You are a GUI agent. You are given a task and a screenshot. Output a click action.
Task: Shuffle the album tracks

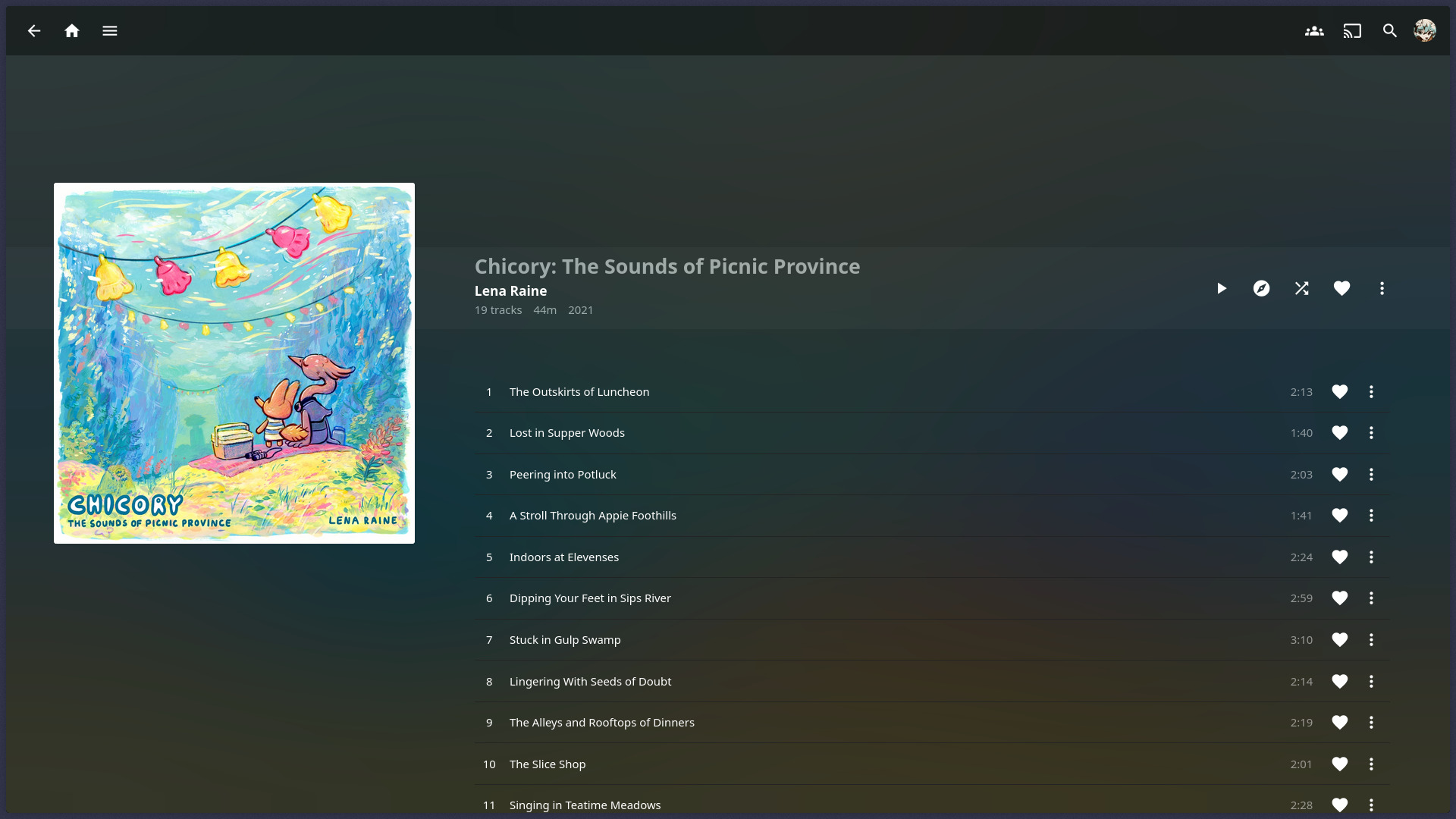pyautogui.click(x=1301, y=288)
